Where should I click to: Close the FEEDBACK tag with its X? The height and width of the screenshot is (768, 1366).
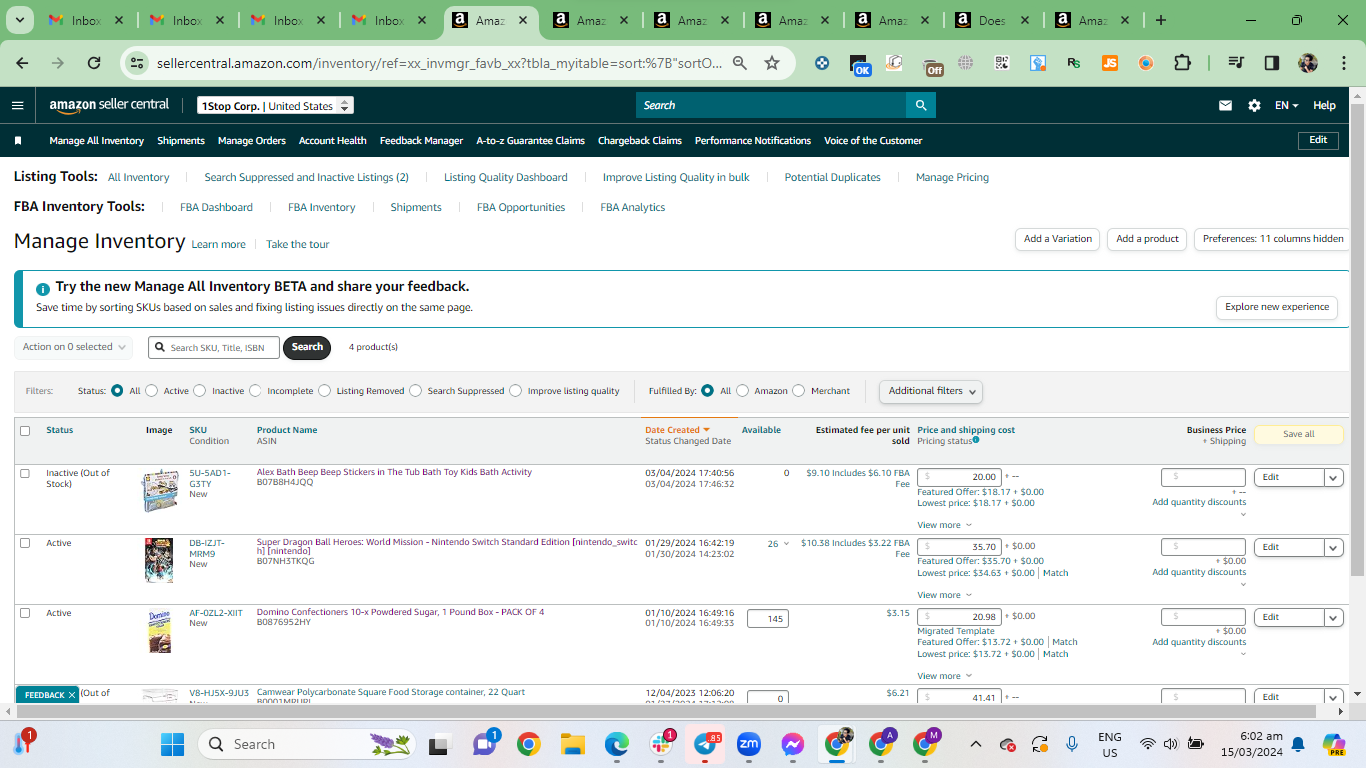pyautogui.click(x=72, y=695)
